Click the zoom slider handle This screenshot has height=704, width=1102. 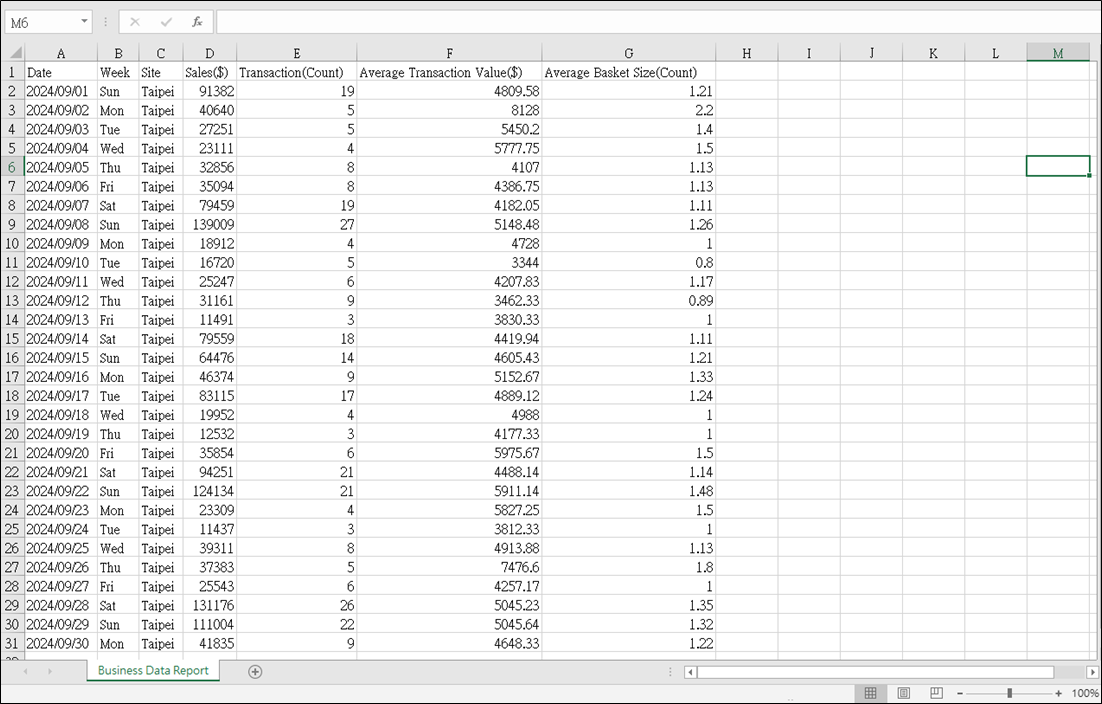[1010, 693]
